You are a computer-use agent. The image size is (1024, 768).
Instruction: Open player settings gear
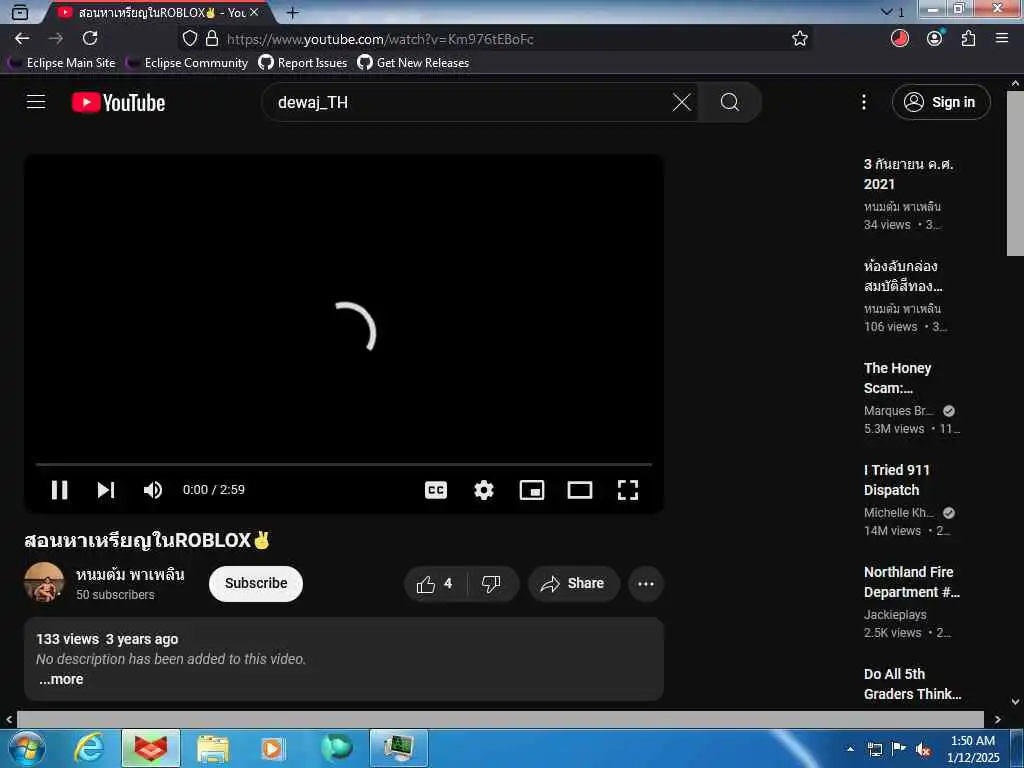coord(484,490)
